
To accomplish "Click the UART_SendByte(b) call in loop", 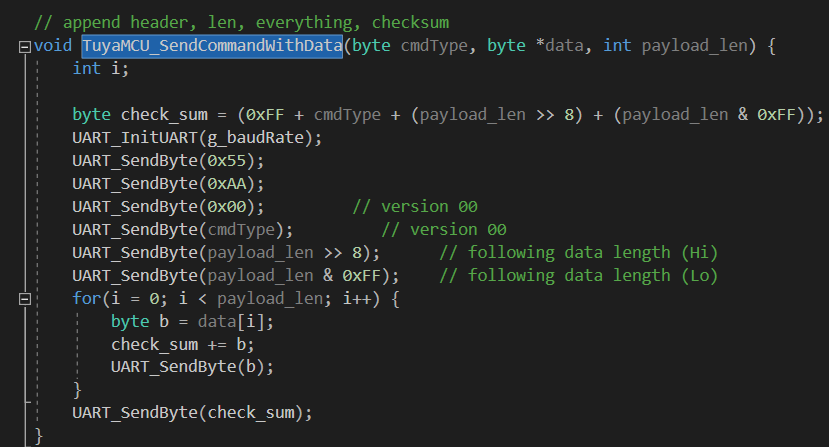I will (192, 367).
